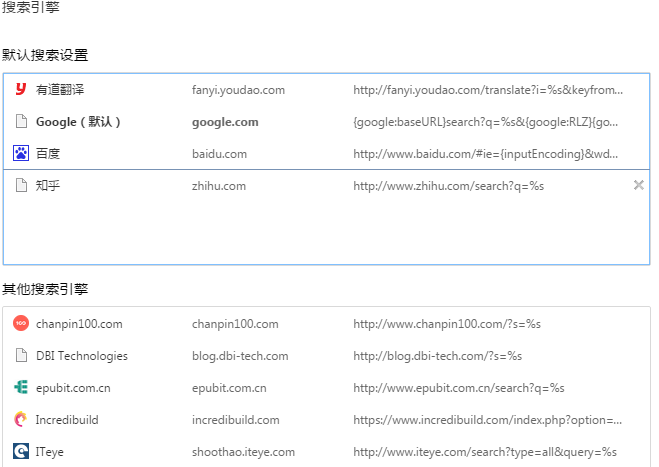659x467 pixels.
Task: Remove the 知乎 search engine with X
Action: click(638, 185)
